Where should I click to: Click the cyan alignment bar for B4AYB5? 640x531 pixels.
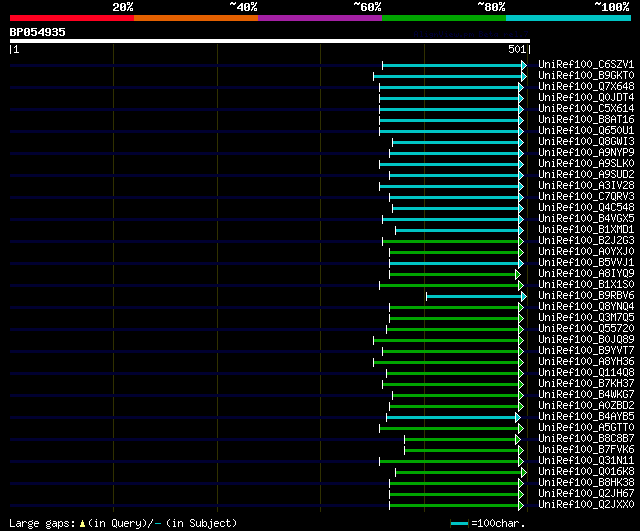[453, 418]
